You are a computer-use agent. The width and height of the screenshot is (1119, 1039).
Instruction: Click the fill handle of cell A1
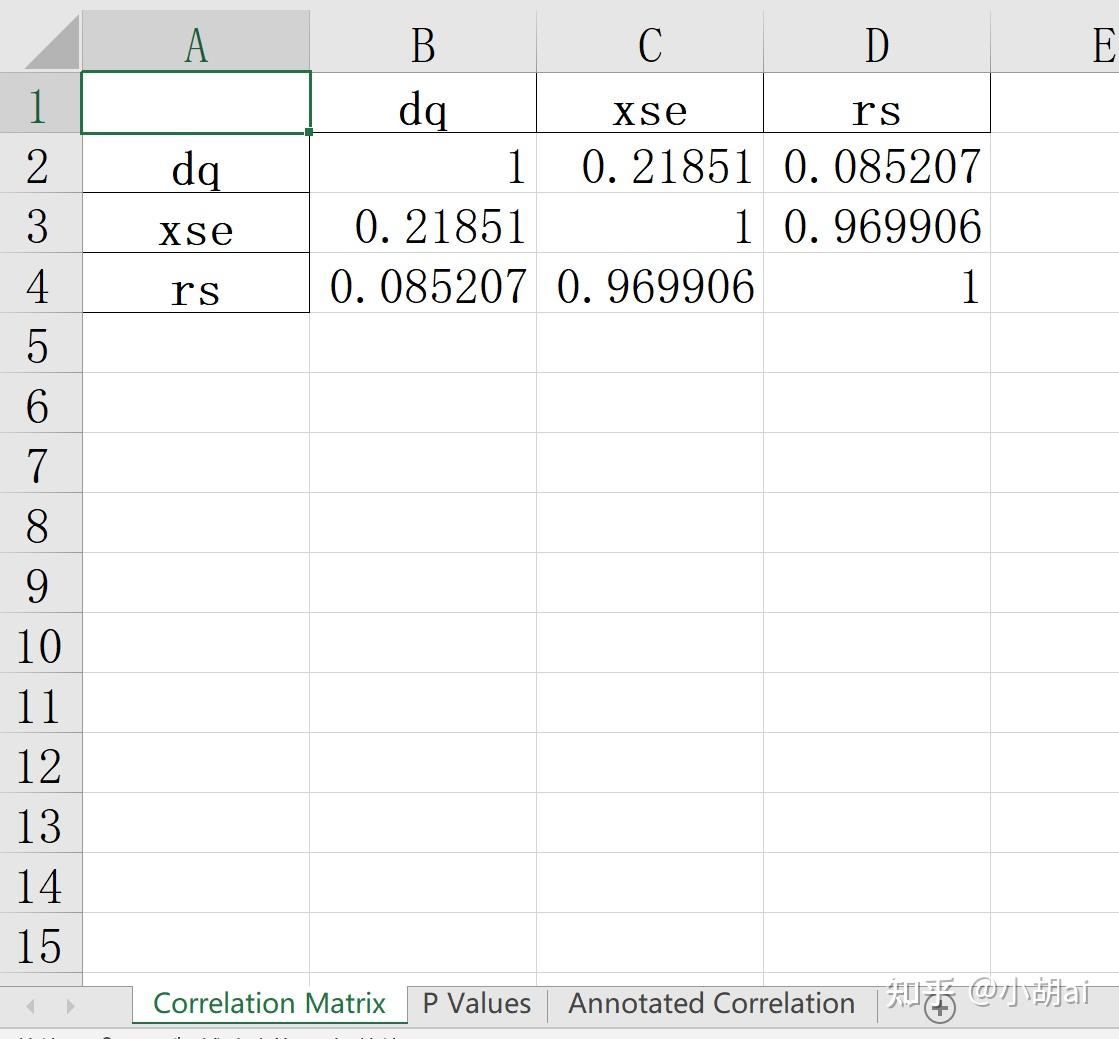(x=309, y=132)
